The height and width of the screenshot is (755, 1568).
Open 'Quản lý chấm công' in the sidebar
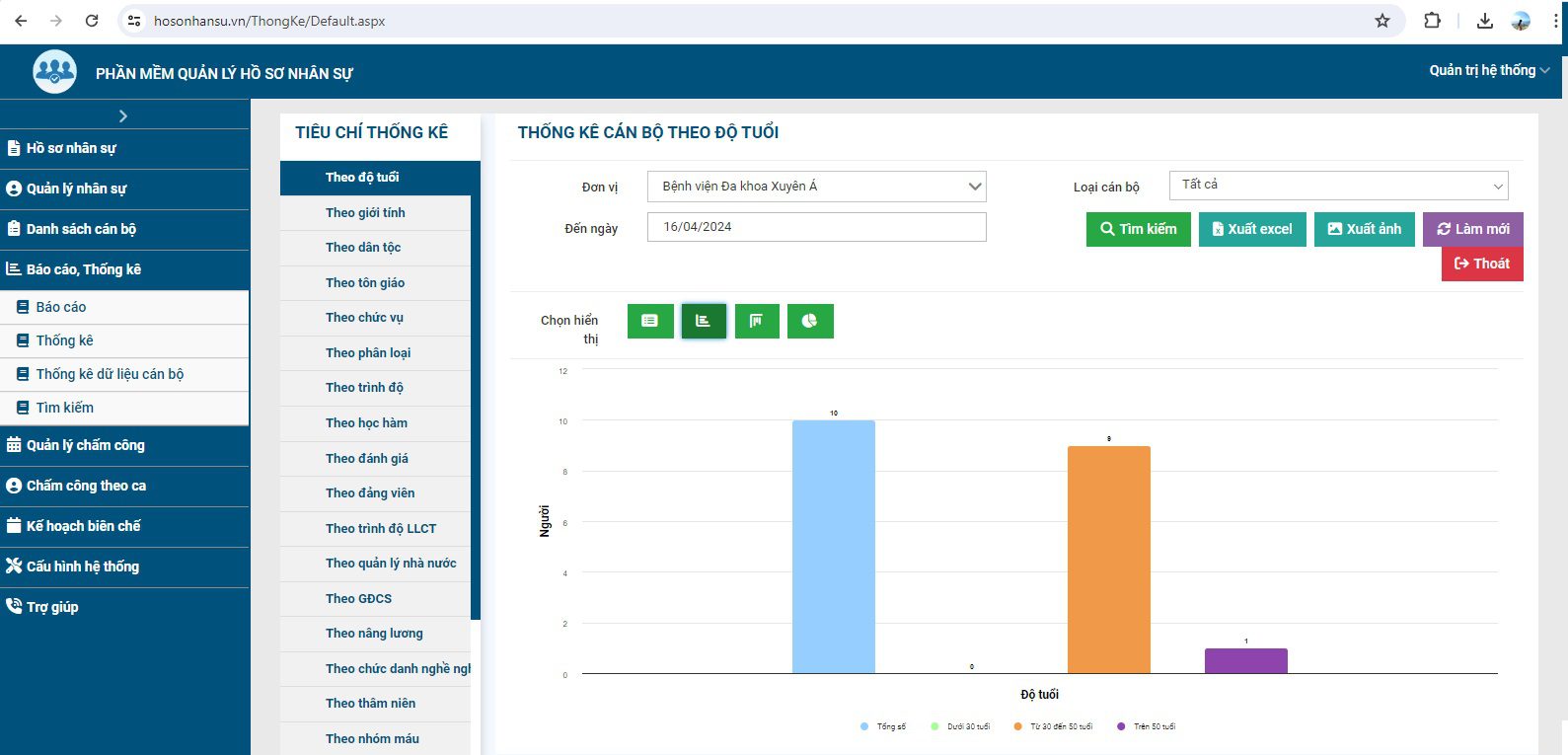86,445
